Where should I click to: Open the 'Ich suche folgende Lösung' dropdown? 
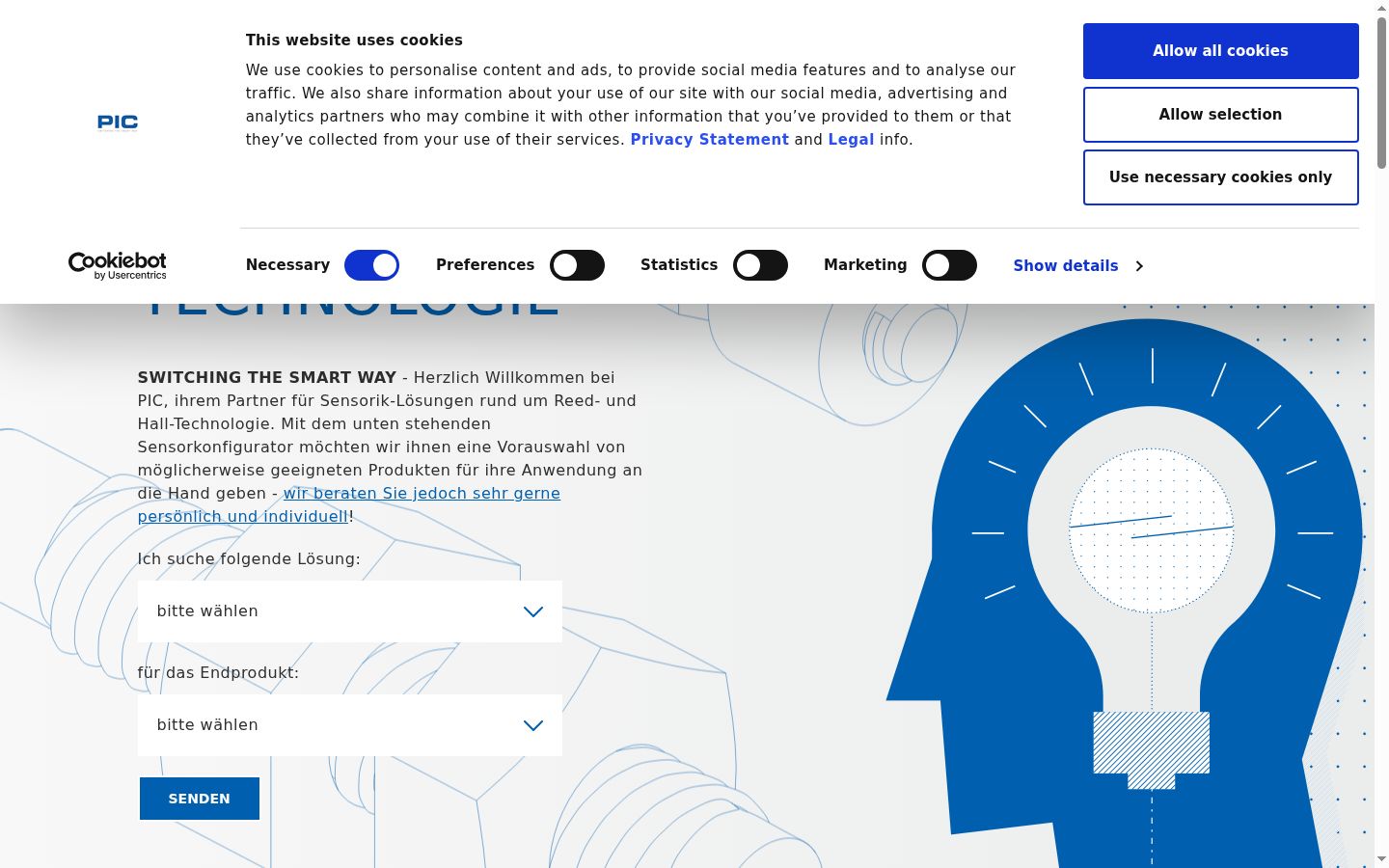pyautogui.click(x=350, y=611)
